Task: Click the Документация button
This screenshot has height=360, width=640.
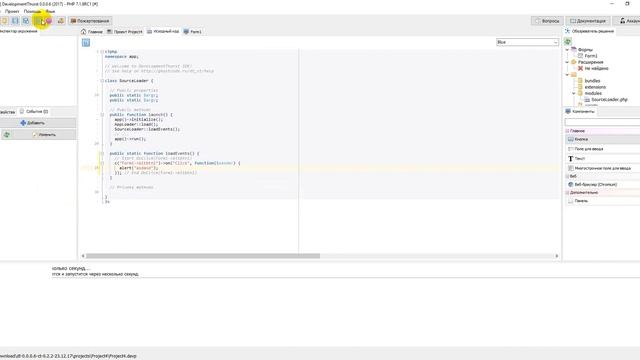Action: pyautogui.click(x=588, y=21)
